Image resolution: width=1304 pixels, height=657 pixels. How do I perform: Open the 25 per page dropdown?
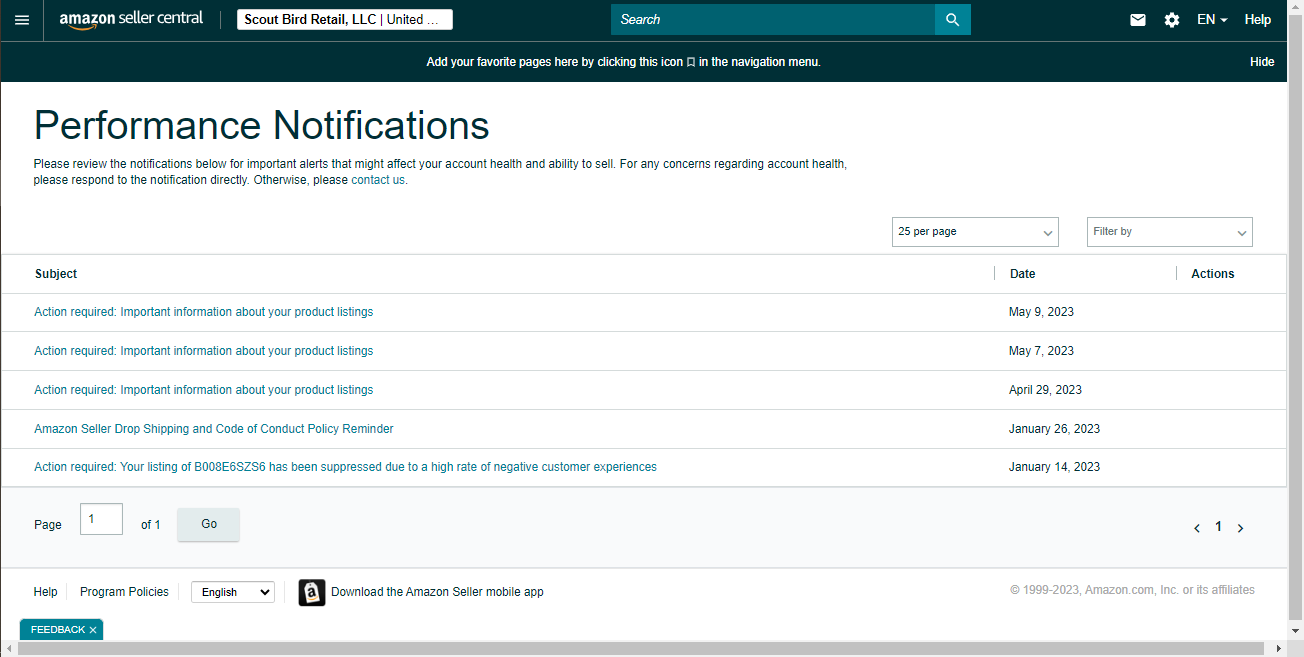tap(975, 232)
